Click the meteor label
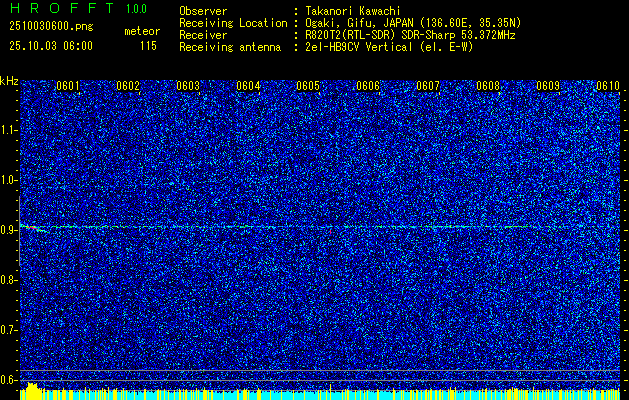The image size is (629, 400). click(x=142, y=31)
